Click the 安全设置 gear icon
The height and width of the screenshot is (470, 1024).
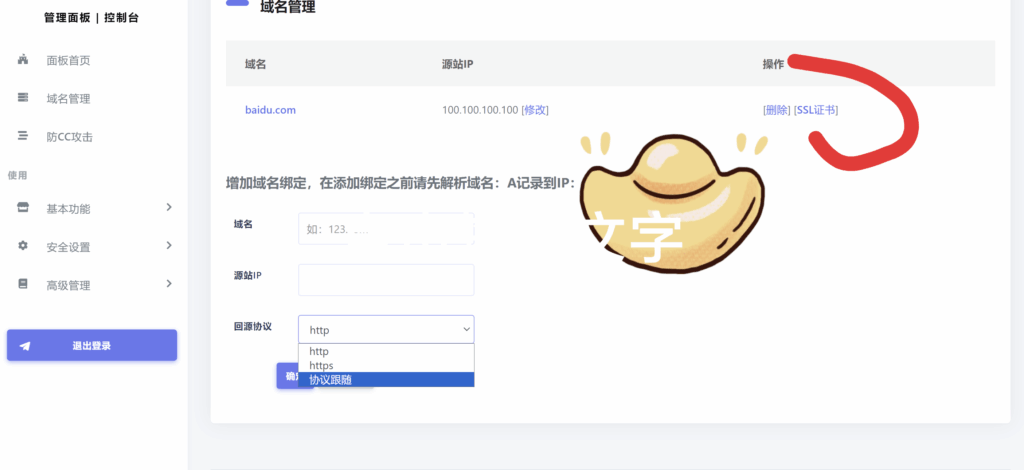click(x=23, y=246)
